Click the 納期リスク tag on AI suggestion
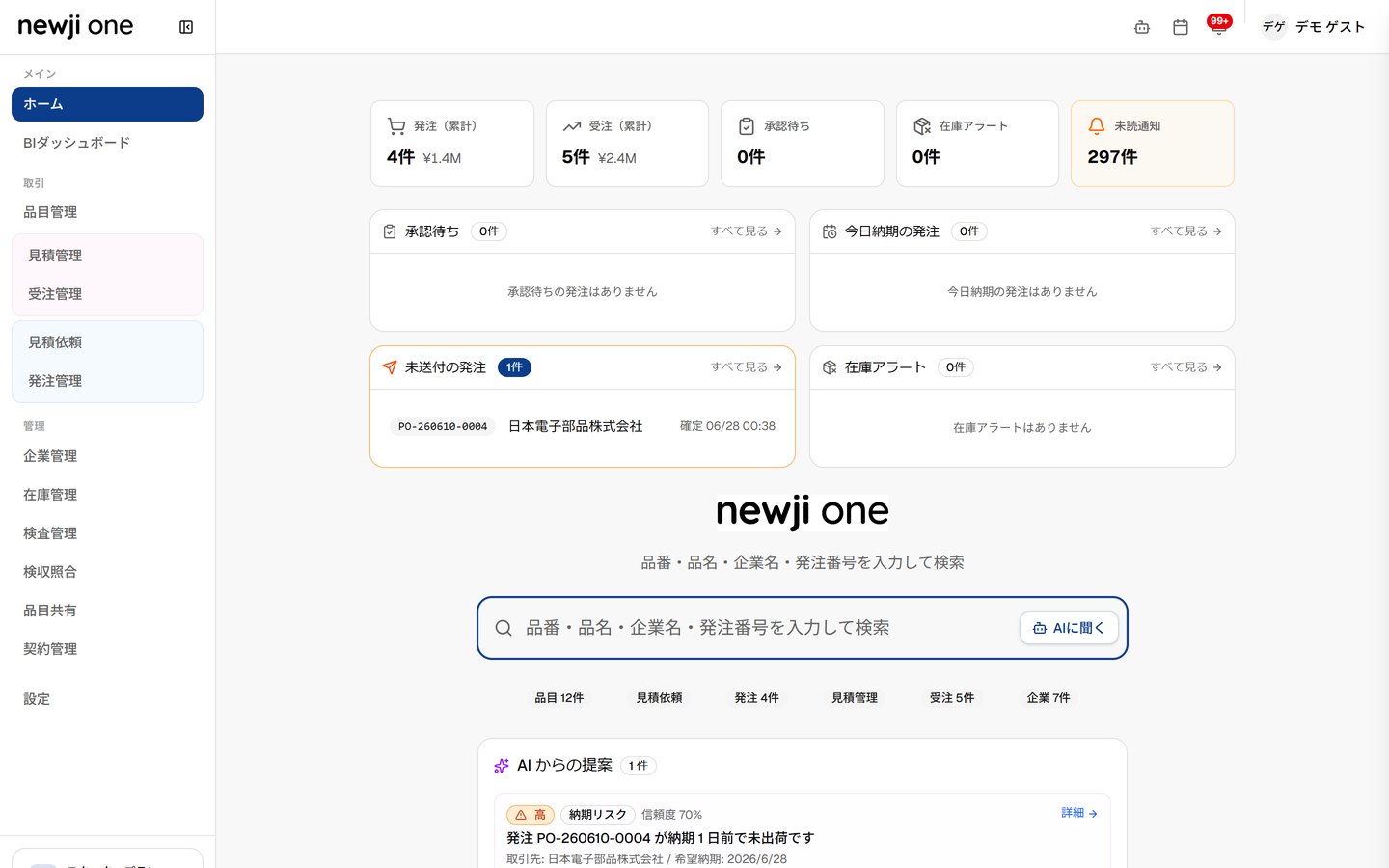1389x868 pixels. pos(598,815)
